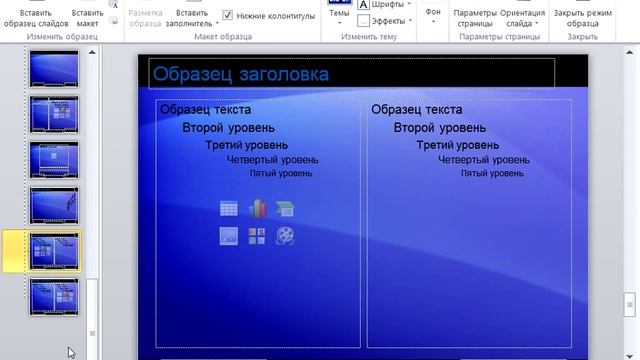
Task: Click Пятый уровень in the right placeholder
Action: 492,173
